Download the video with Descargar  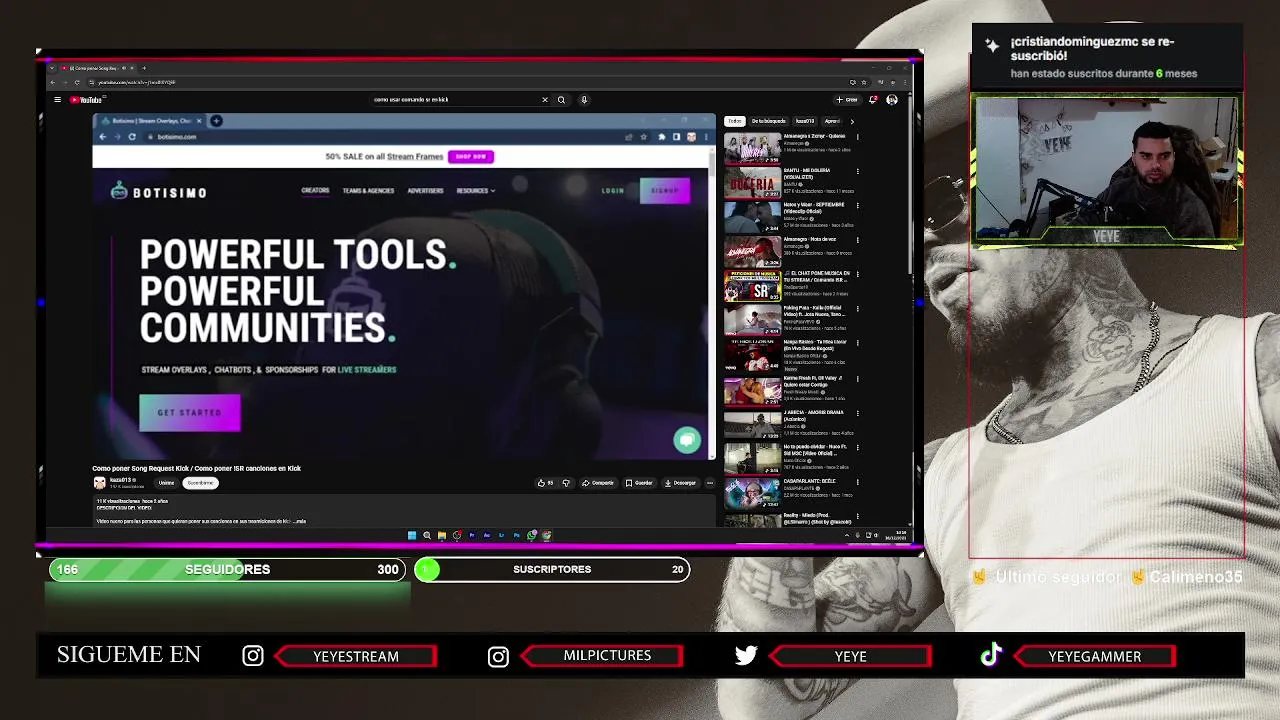point(680,483)
